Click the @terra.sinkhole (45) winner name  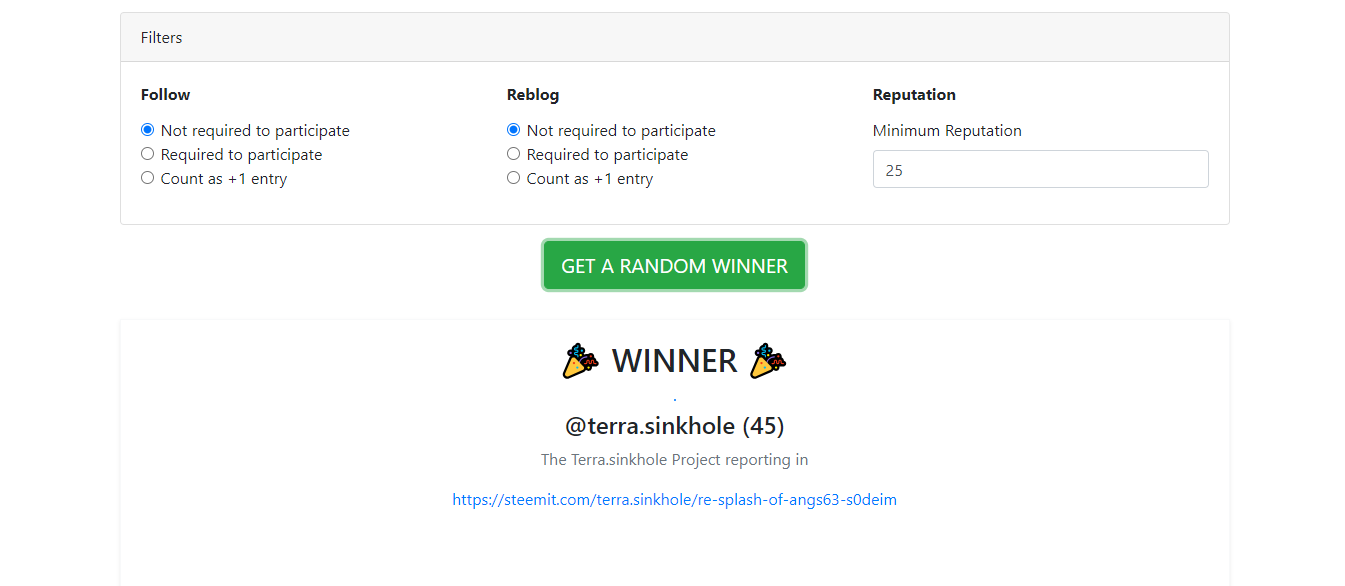(x=675, y=427)
